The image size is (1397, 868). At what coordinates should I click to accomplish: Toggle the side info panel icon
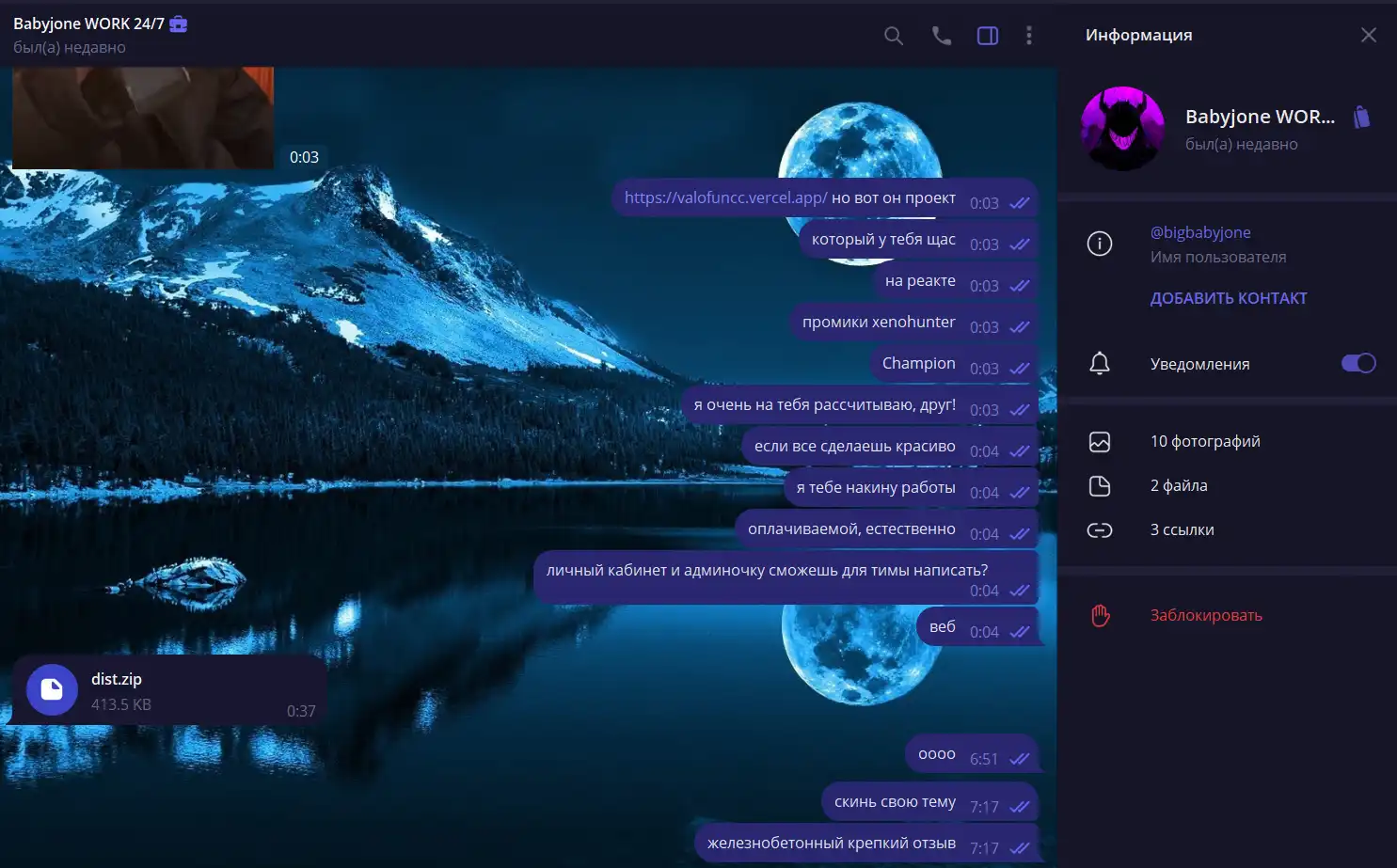[x=988, y=36]
